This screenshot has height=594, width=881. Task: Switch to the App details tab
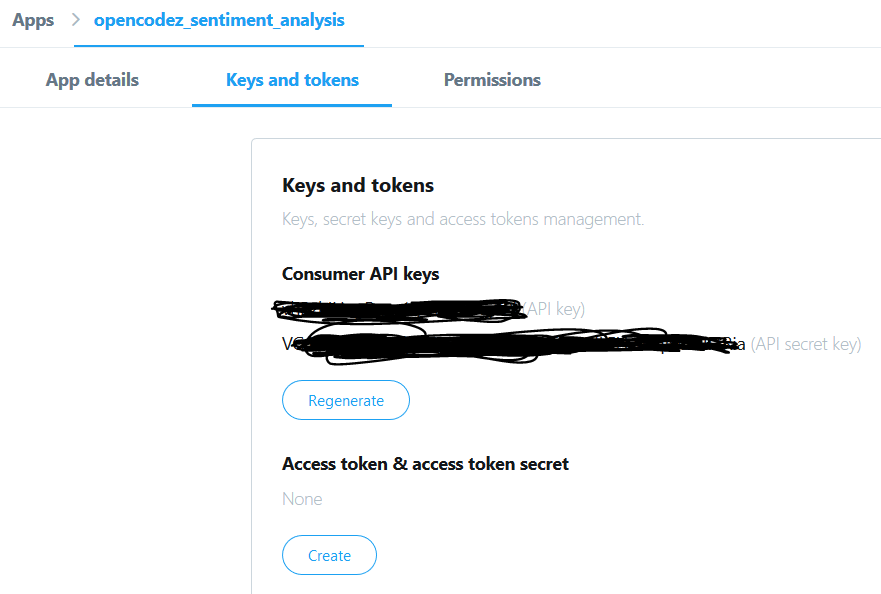[x=92, y=80]
